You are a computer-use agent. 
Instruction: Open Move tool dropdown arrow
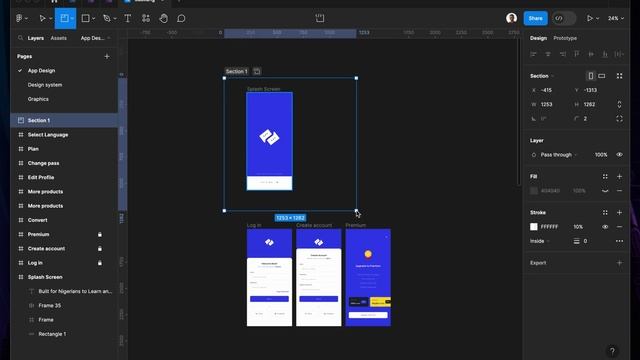click(51, 19)
